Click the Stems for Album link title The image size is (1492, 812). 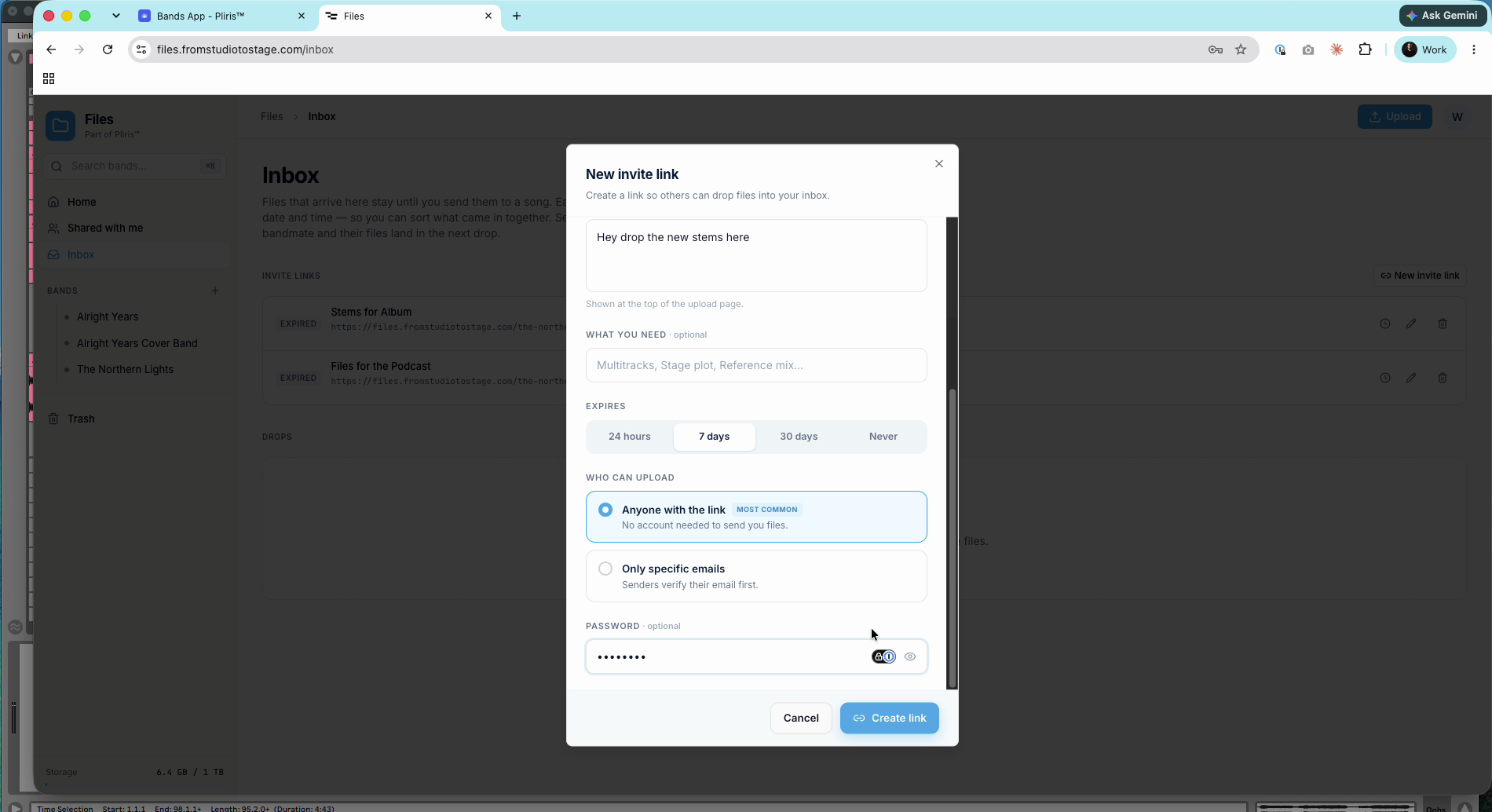pos(371,312)
